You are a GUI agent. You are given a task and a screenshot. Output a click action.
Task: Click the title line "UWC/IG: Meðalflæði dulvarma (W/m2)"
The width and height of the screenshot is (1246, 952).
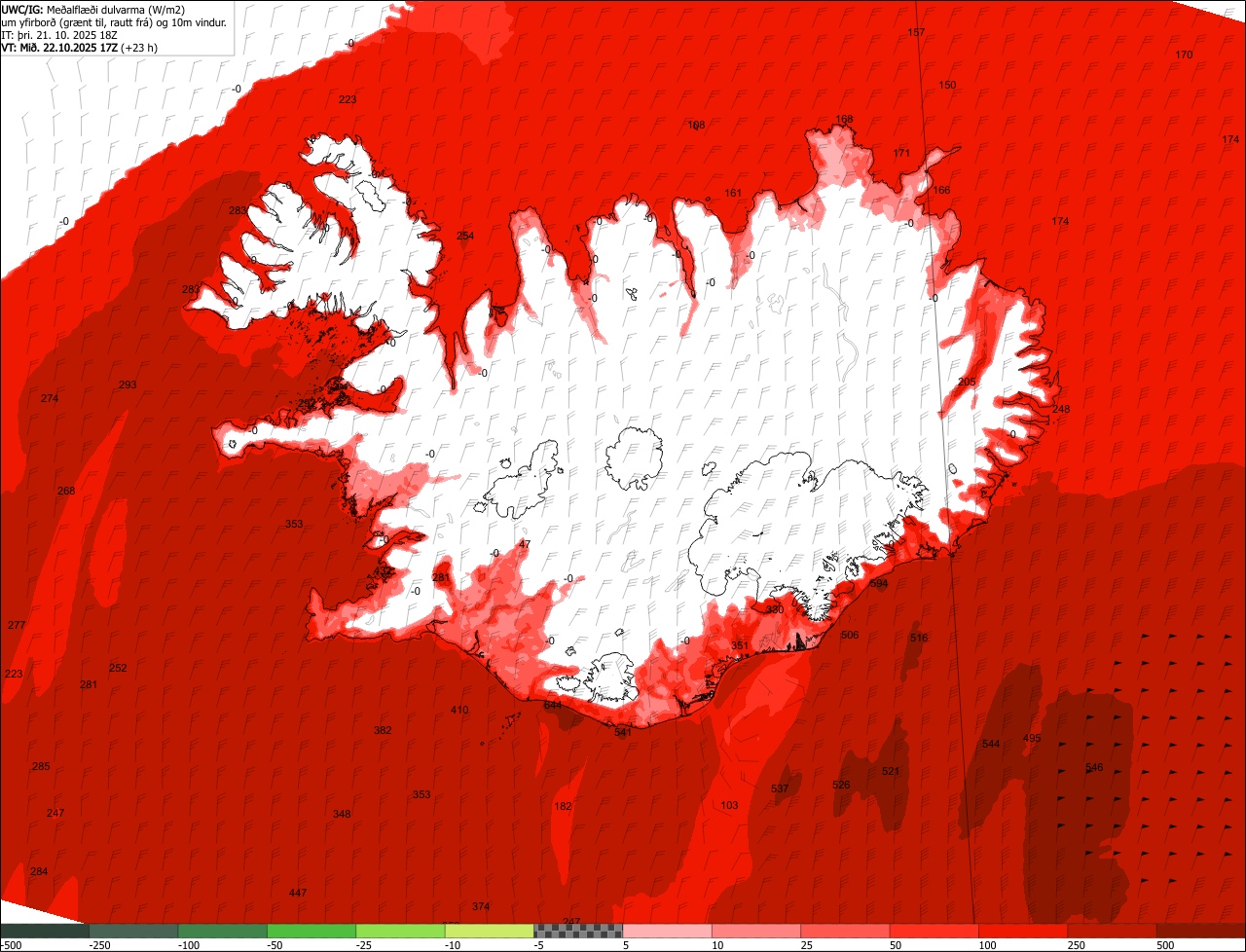(93, 9)
